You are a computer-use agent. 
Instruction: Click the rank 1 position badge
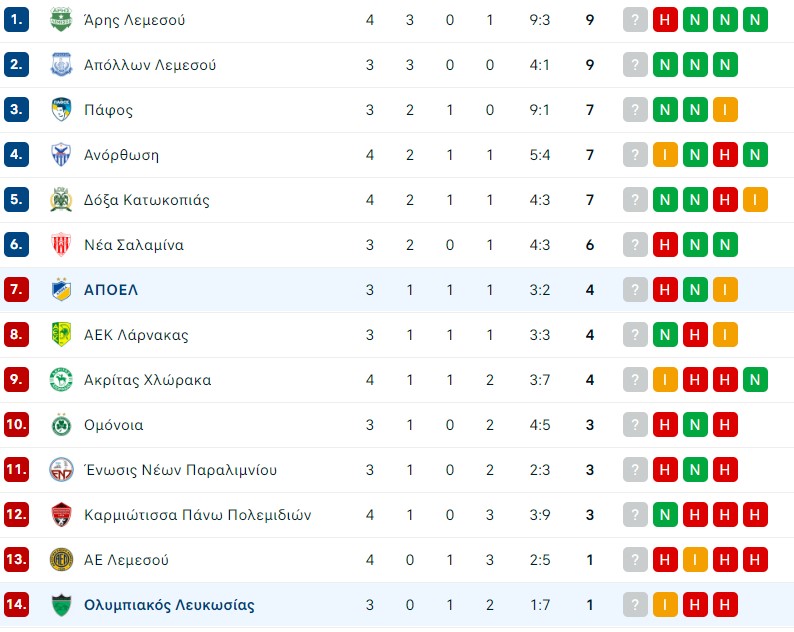(16, 20)
